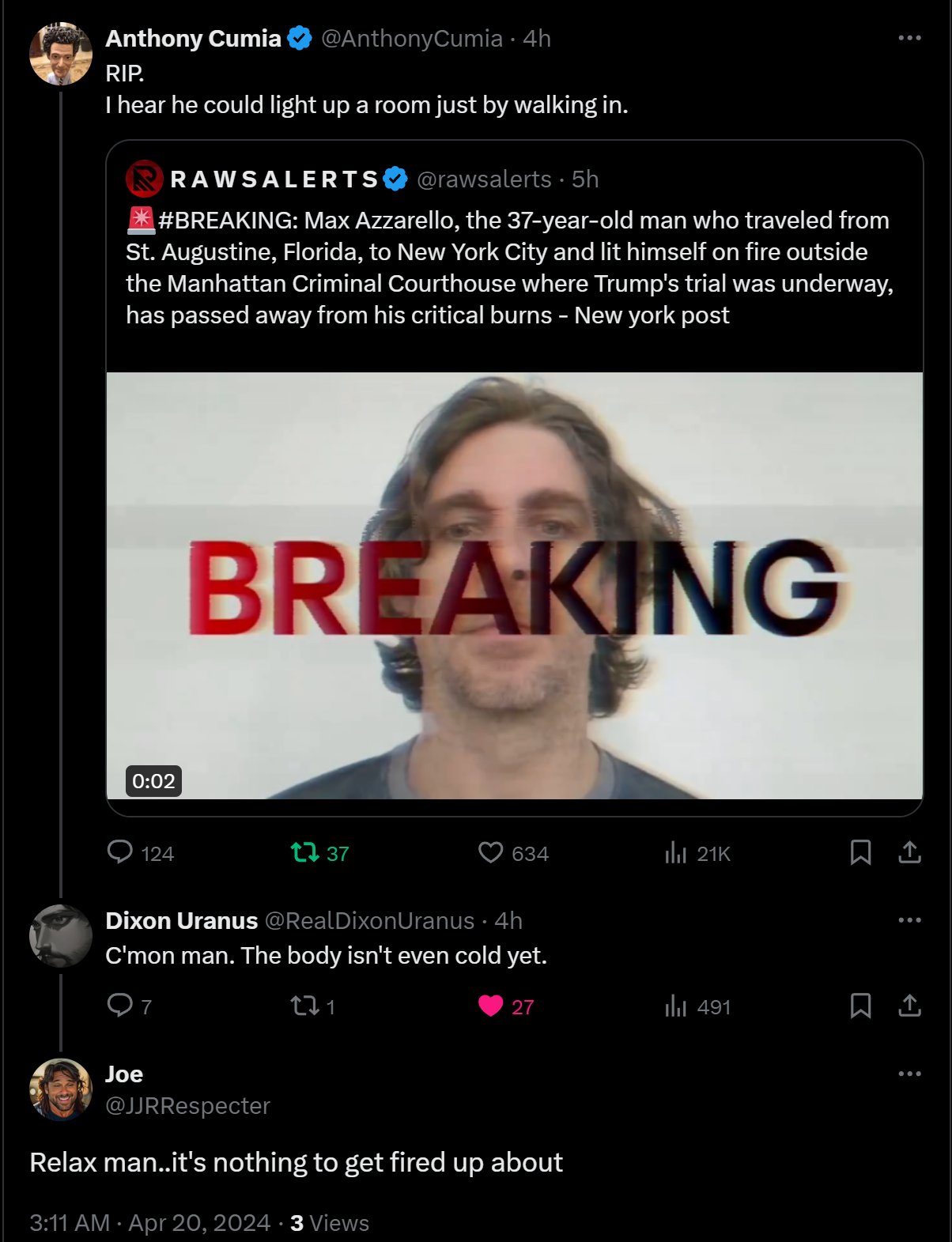Open more options on Anthony Cumia's tweet
This screenshot has height=1242, width=952.
tap(909, 38)
